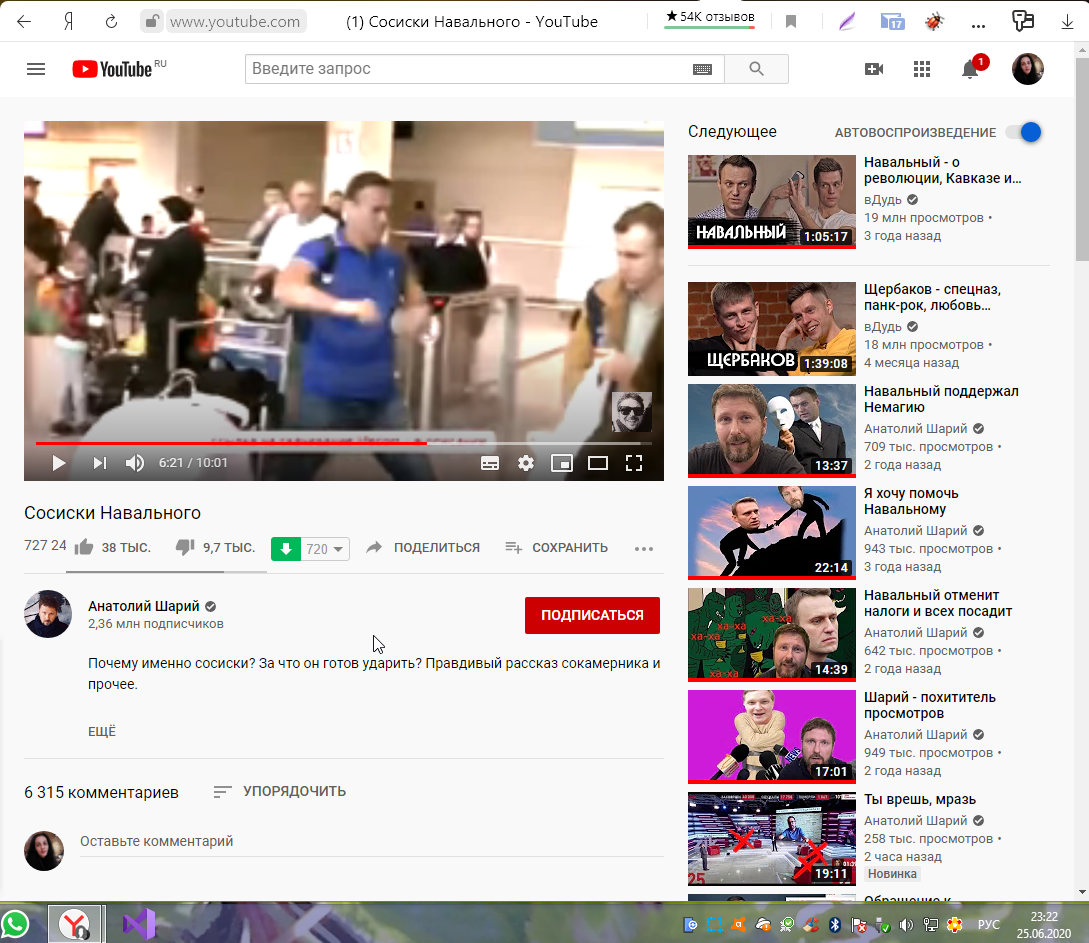Open Навальный - о революции video thumbnail
This screenshot has height=943, width=1089.
pos(772,201)
